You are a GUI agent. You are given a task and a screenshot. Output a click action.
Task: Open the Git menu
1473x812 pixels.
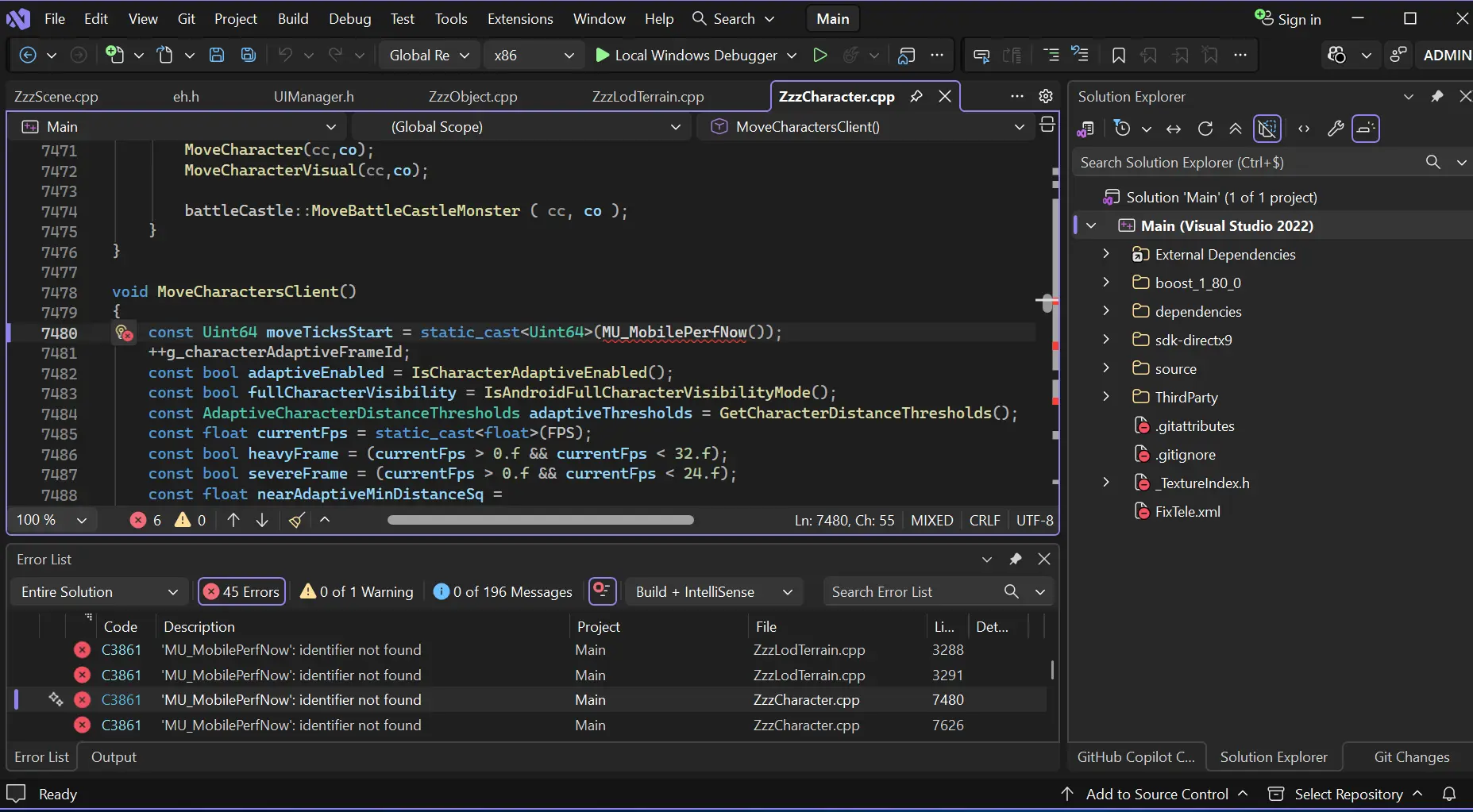187,18
